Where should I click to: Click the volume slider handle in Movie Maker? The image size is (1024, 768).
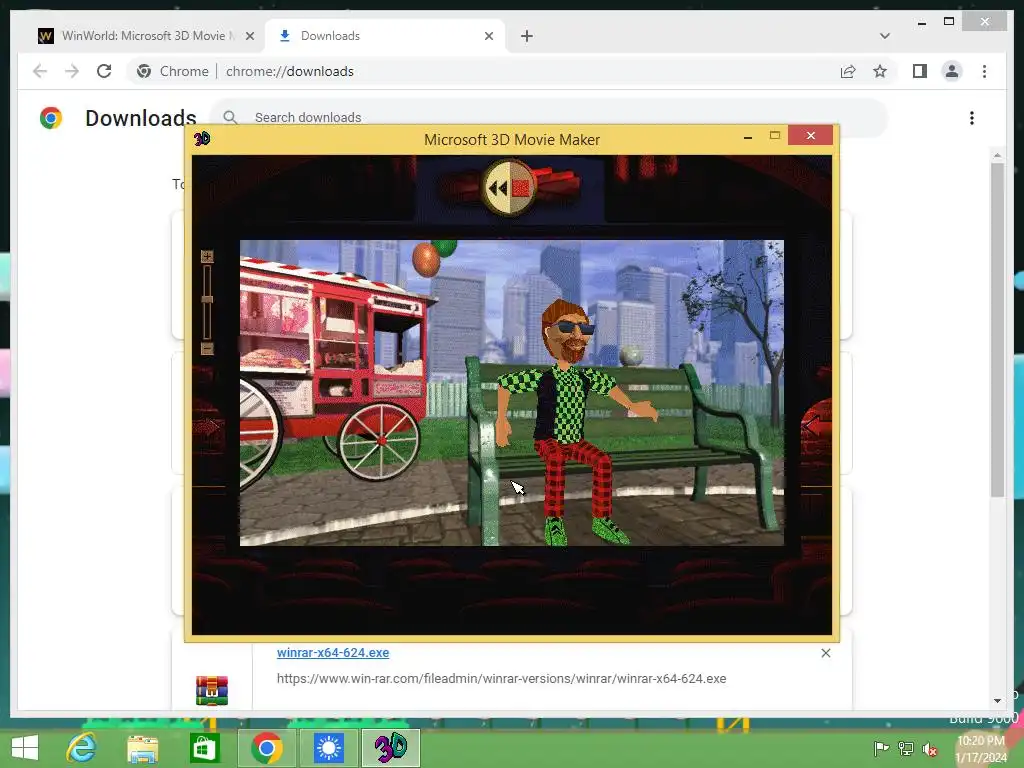click(x=207, y=299)
